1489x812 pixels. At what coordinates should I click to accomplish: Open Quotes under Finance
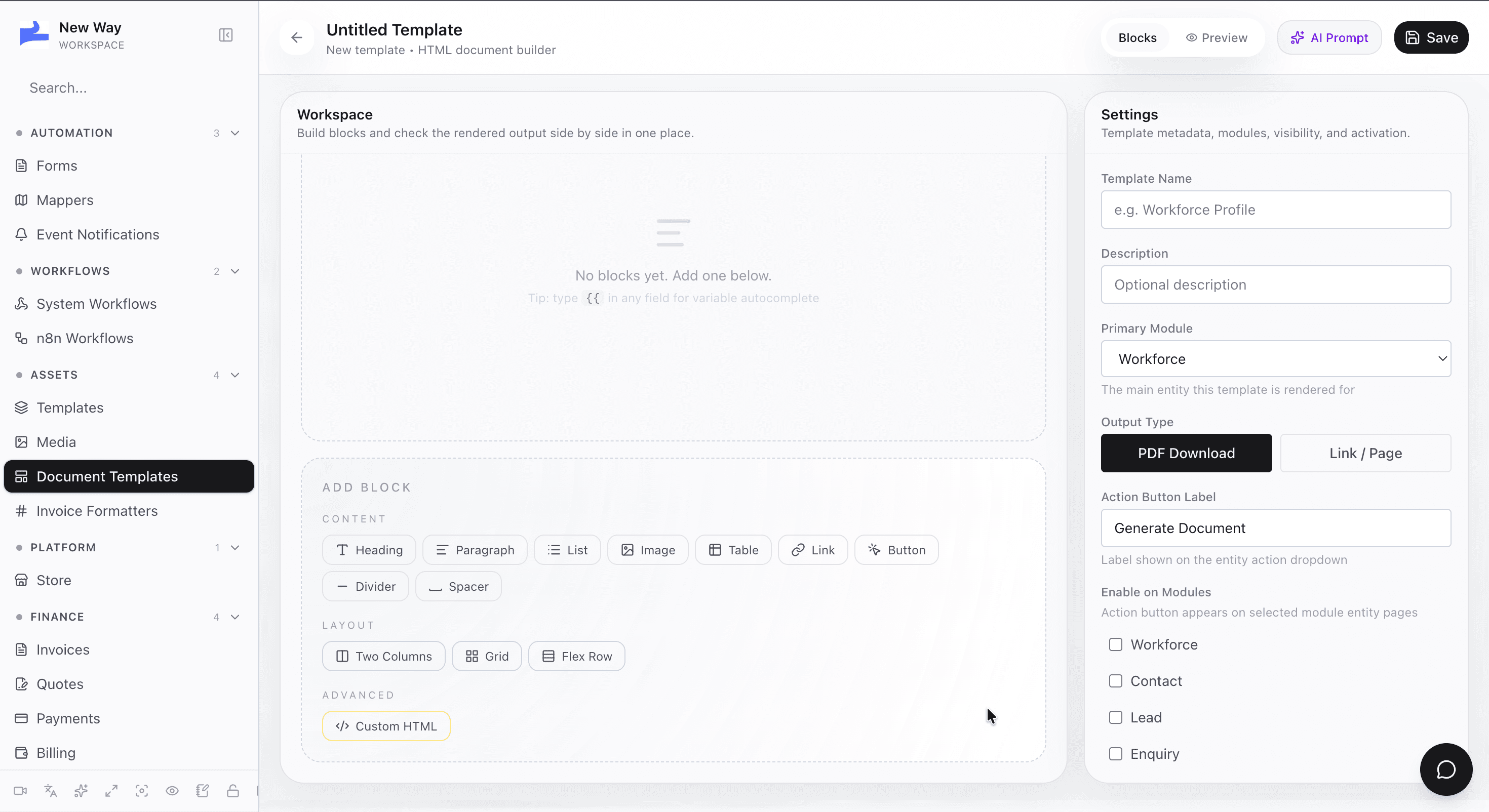(x=129, y=684)
